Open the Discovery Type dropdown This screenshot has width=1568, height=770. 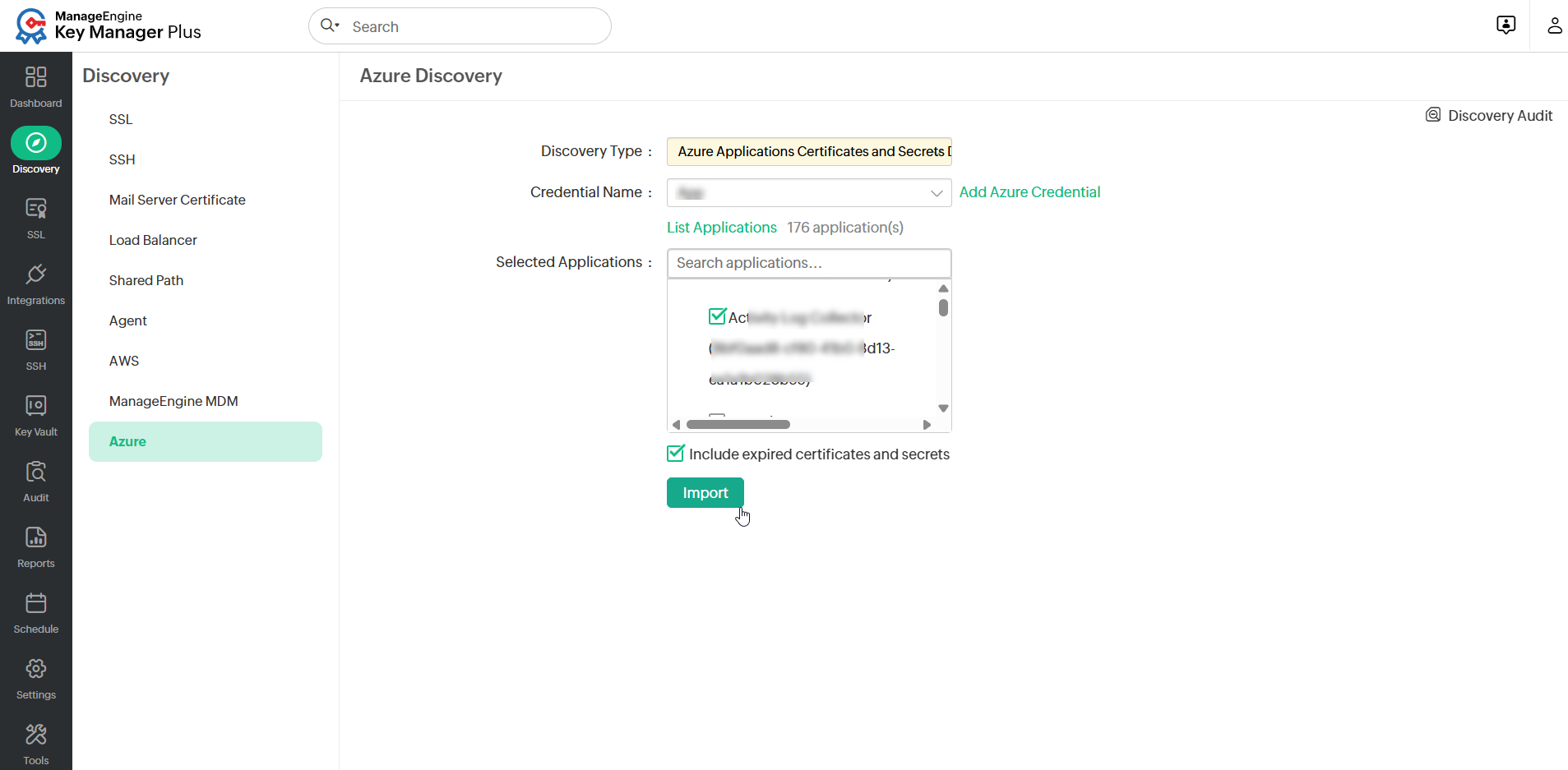click(x=809, y=151)
